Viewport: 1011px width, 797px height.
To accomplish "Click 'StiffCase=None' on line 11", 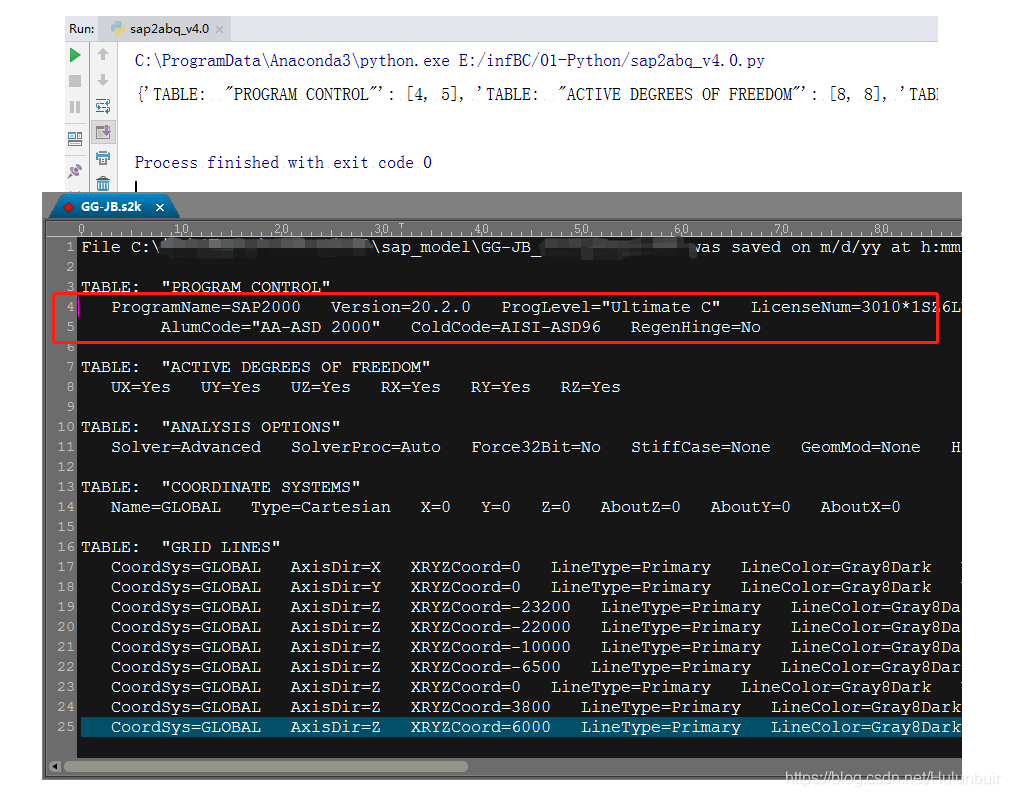I will click(701, 447).
